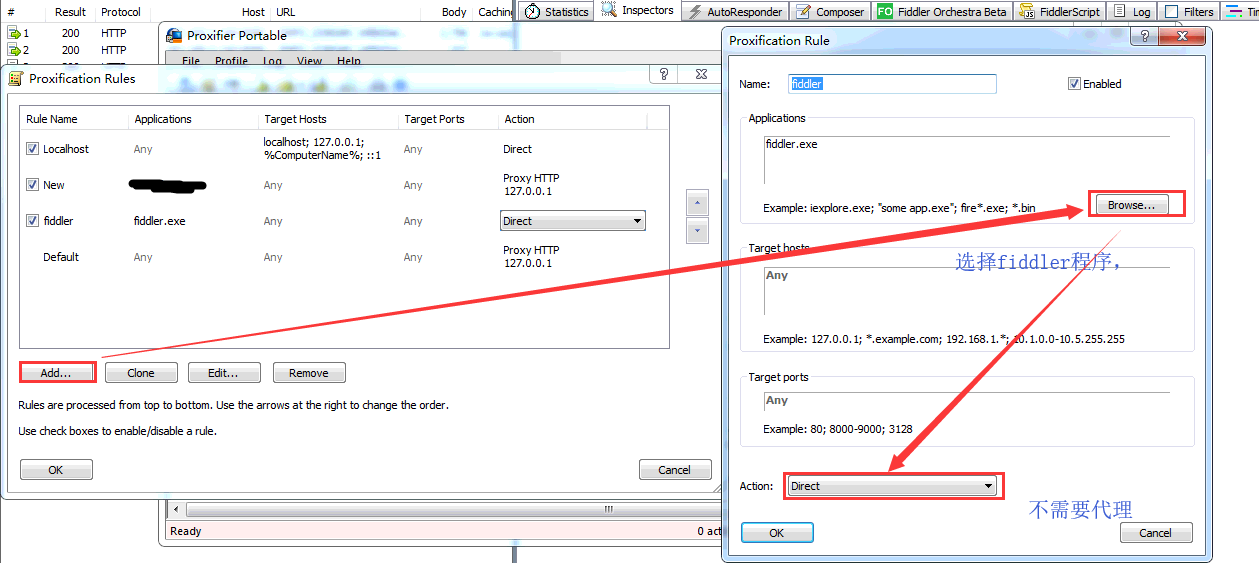Tick the Filters tab checkbox
Image resolution: width=1259 pixels, height=563 pixels.
[1171, 12]
